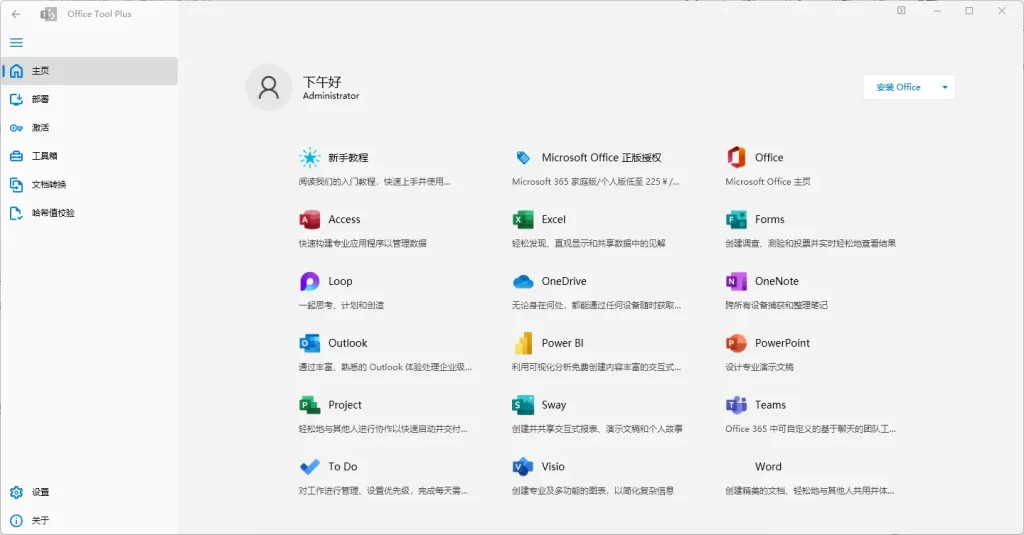The width and height of the screenshot is (1024, 535).
Task: Open the Teams title link
Action: [x=770, y=405]
